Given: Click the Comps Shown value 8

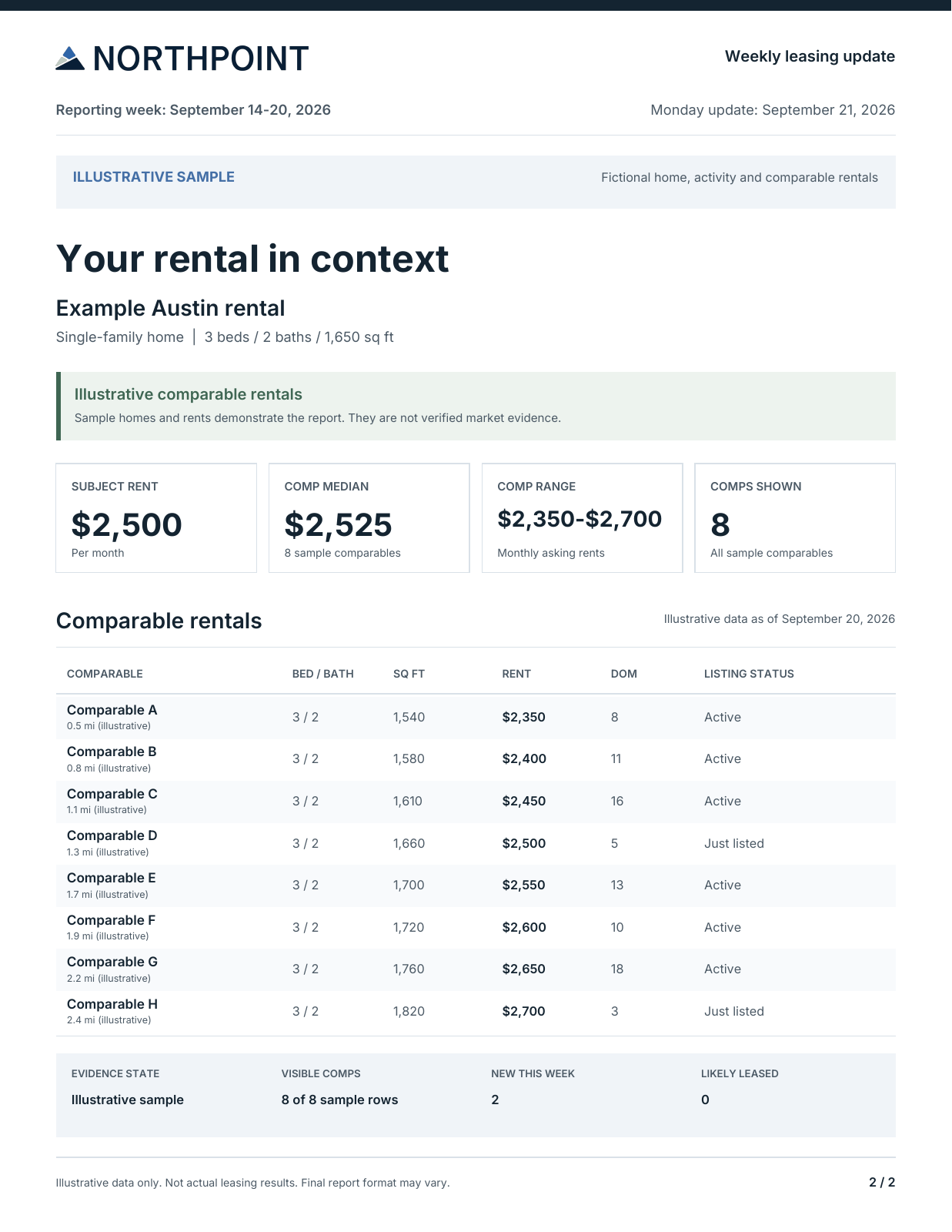Looking at the screenshot, I should coord(720,525).
